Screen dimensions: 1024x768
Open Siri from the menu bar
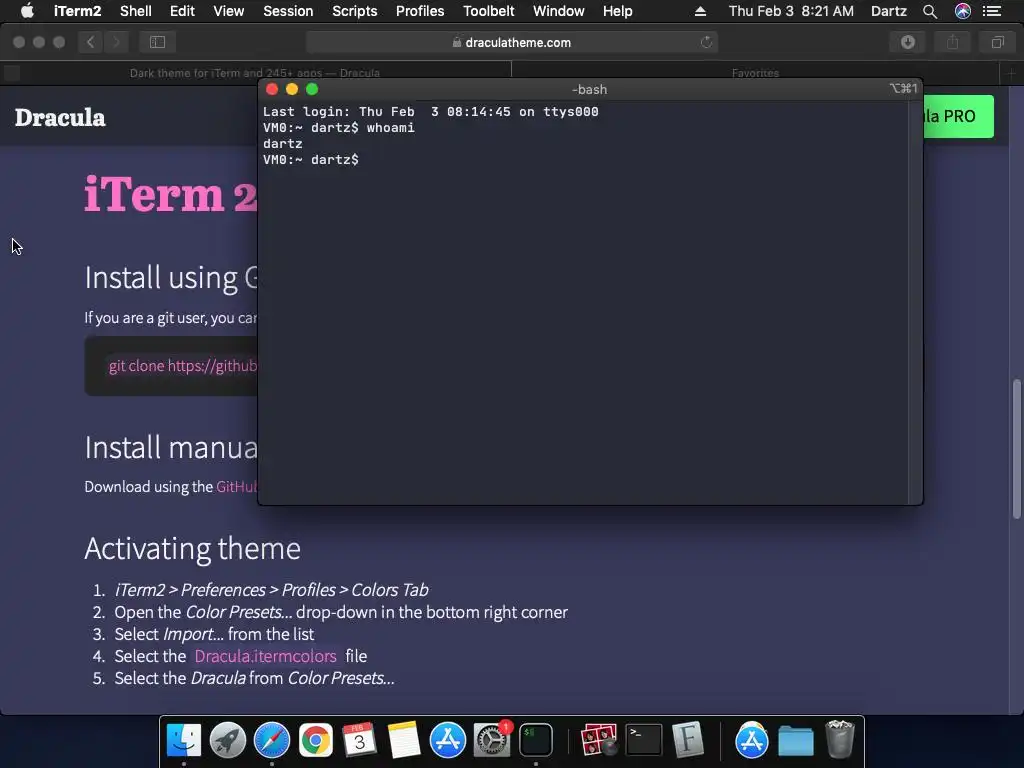(963, 11)
